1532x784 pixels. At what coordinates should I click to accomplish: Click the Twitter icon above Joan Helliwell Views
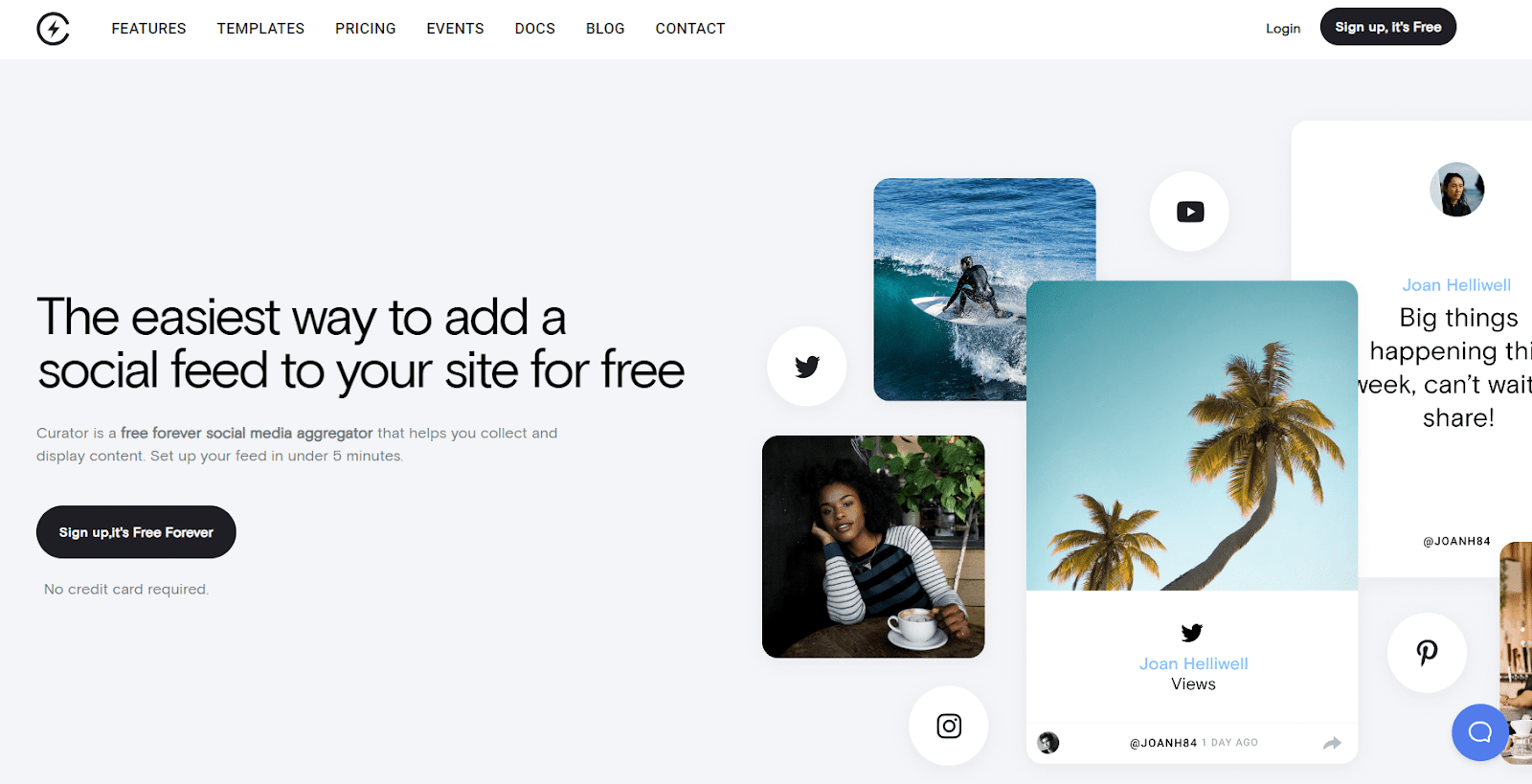click(x=1192, y=633)
